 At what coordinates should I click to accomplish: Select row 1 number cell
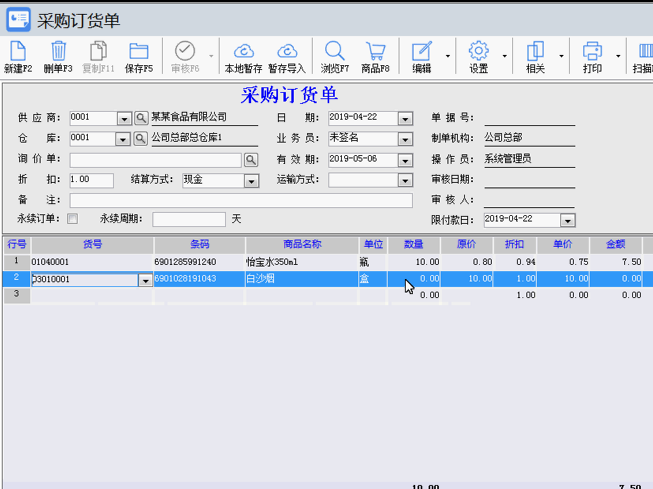(17, 262)
